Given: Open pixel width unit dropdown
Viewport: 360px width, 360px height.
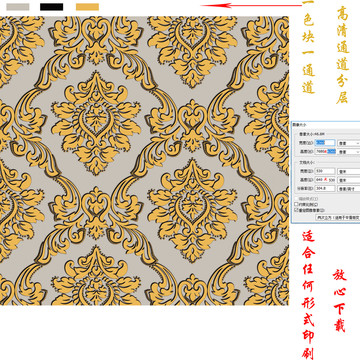Looking at the screenshot, I should pos(349,143).
